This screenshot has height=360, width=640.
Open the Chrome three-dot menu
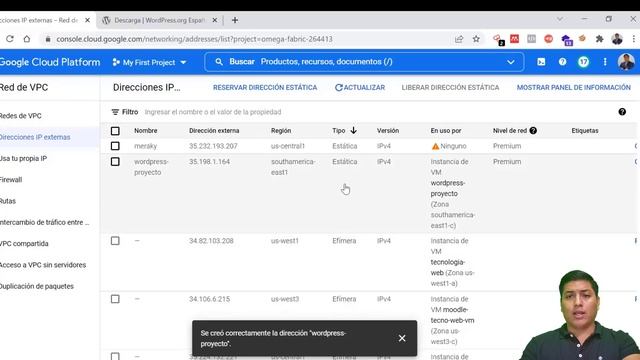[633, 39]
